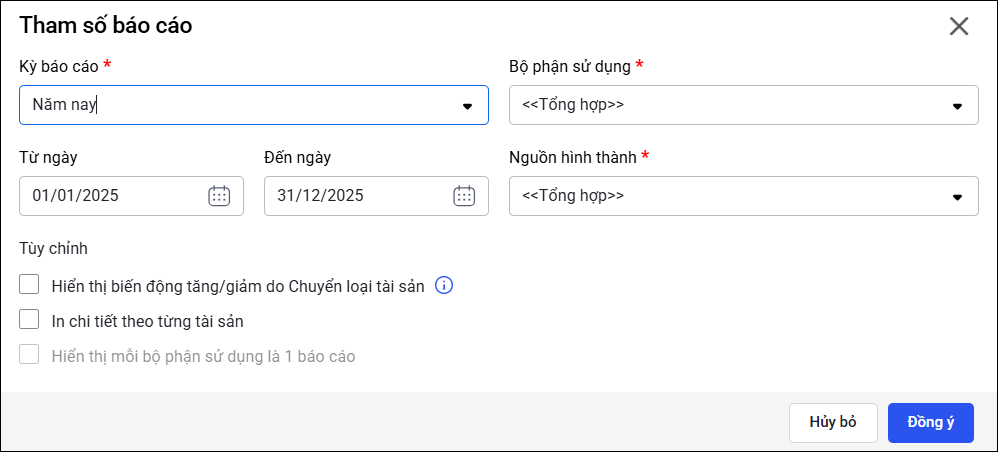This screenshot has width=998, height=452.
Task: Click Bộ phận sử dụng Tổng hợp text
Action: pyautogui.click(x=573, y=105)
